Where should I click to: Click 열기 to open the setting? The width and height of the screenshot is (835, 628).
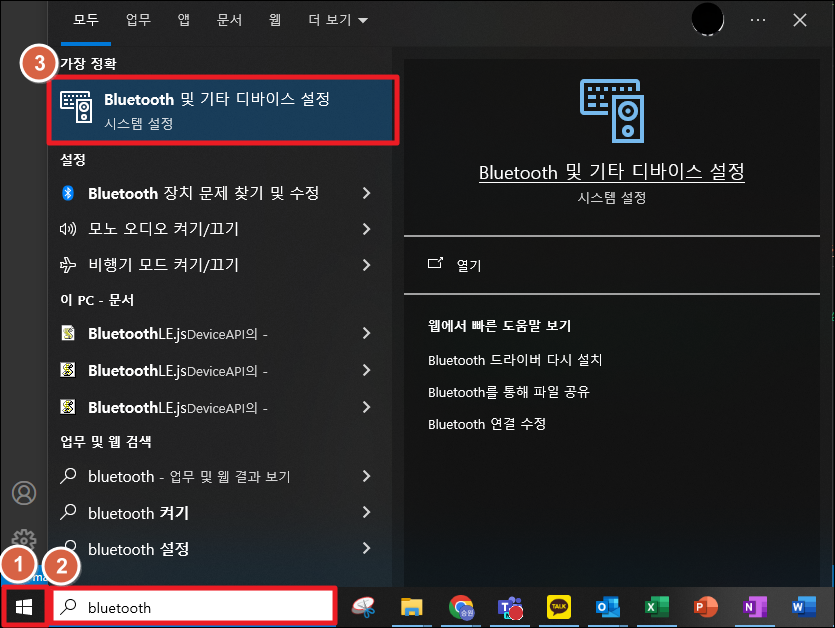(469, 265)
